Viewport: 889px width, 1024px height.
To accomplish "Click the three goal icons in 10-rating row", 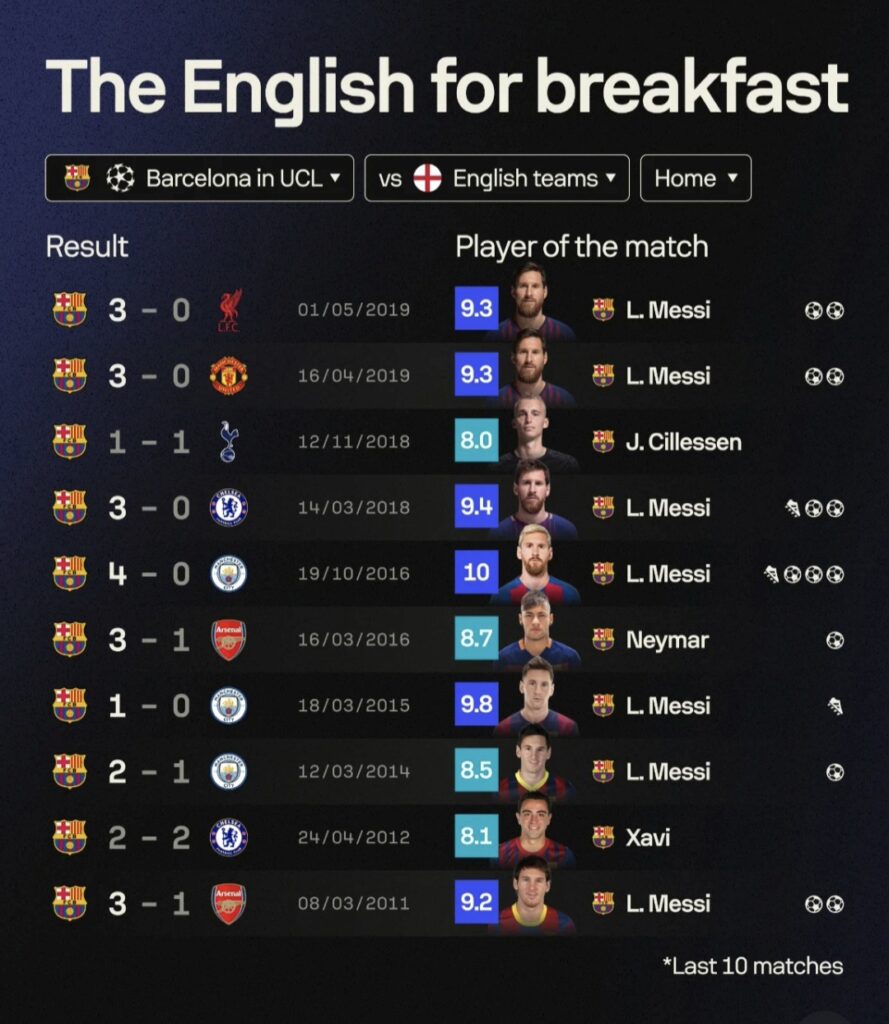I will (814, 574).
